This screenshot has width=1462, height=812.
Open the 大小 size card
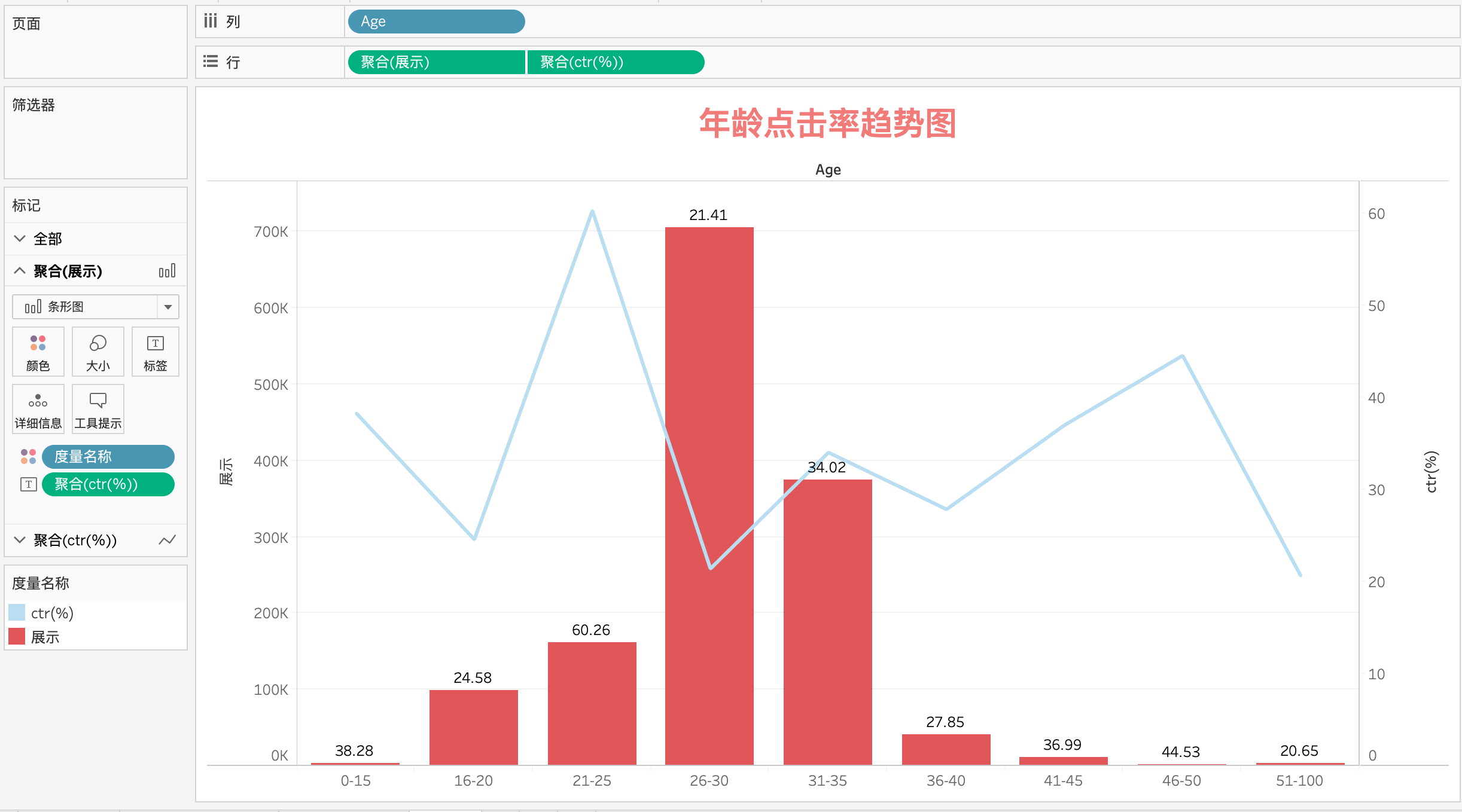tap(98, 352)
